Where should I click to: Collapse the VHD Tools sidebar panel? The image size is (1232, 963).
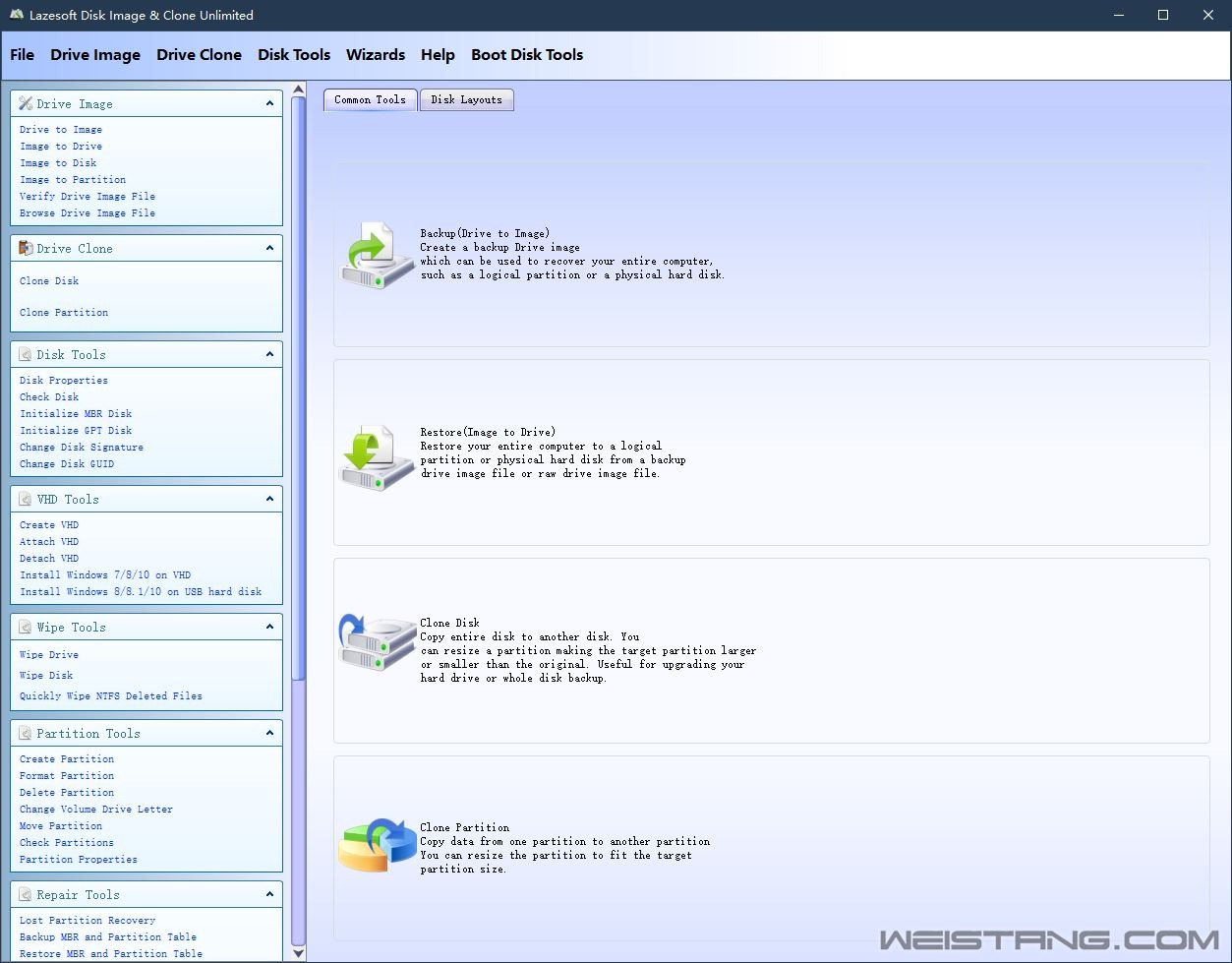coord(269,499)
